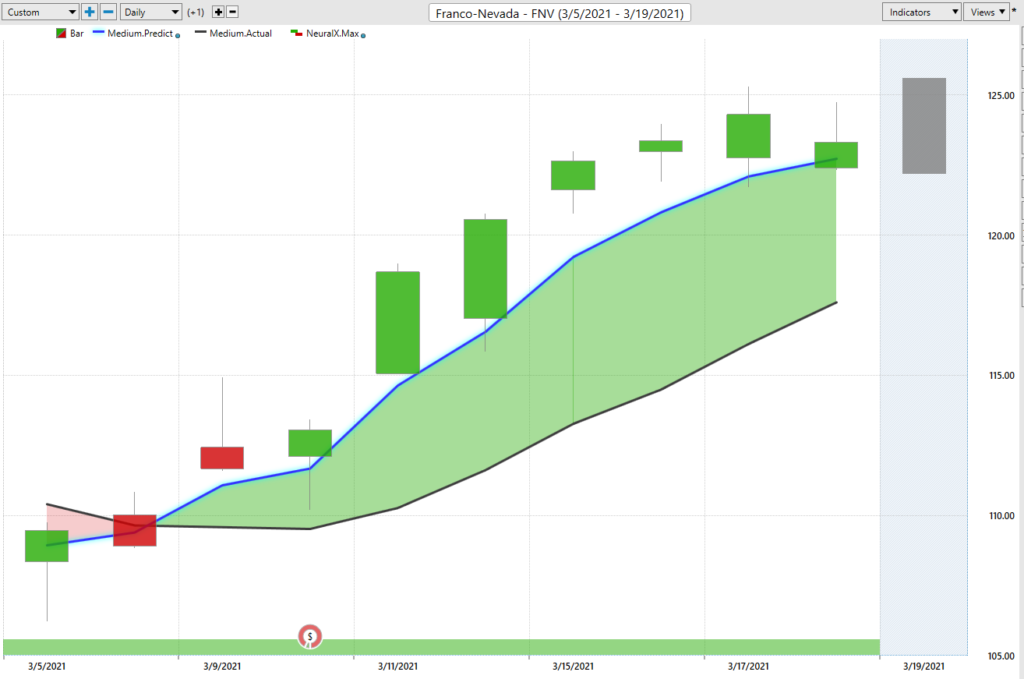Click the blue minus zoom-out button
The width and height of the screenshot is (1024, 679).
(x=109, y=12)
